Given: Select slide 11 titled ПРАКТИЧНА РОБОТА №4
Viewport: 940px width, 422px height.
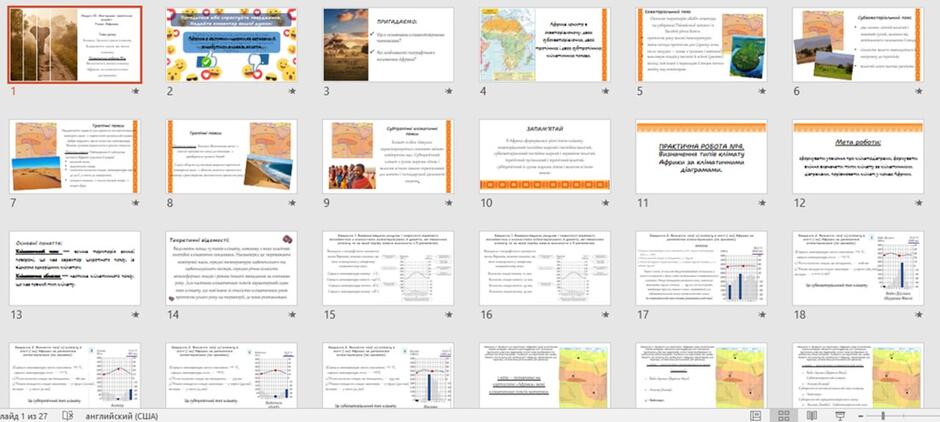Looking at the screenshot, I should 701,156.
